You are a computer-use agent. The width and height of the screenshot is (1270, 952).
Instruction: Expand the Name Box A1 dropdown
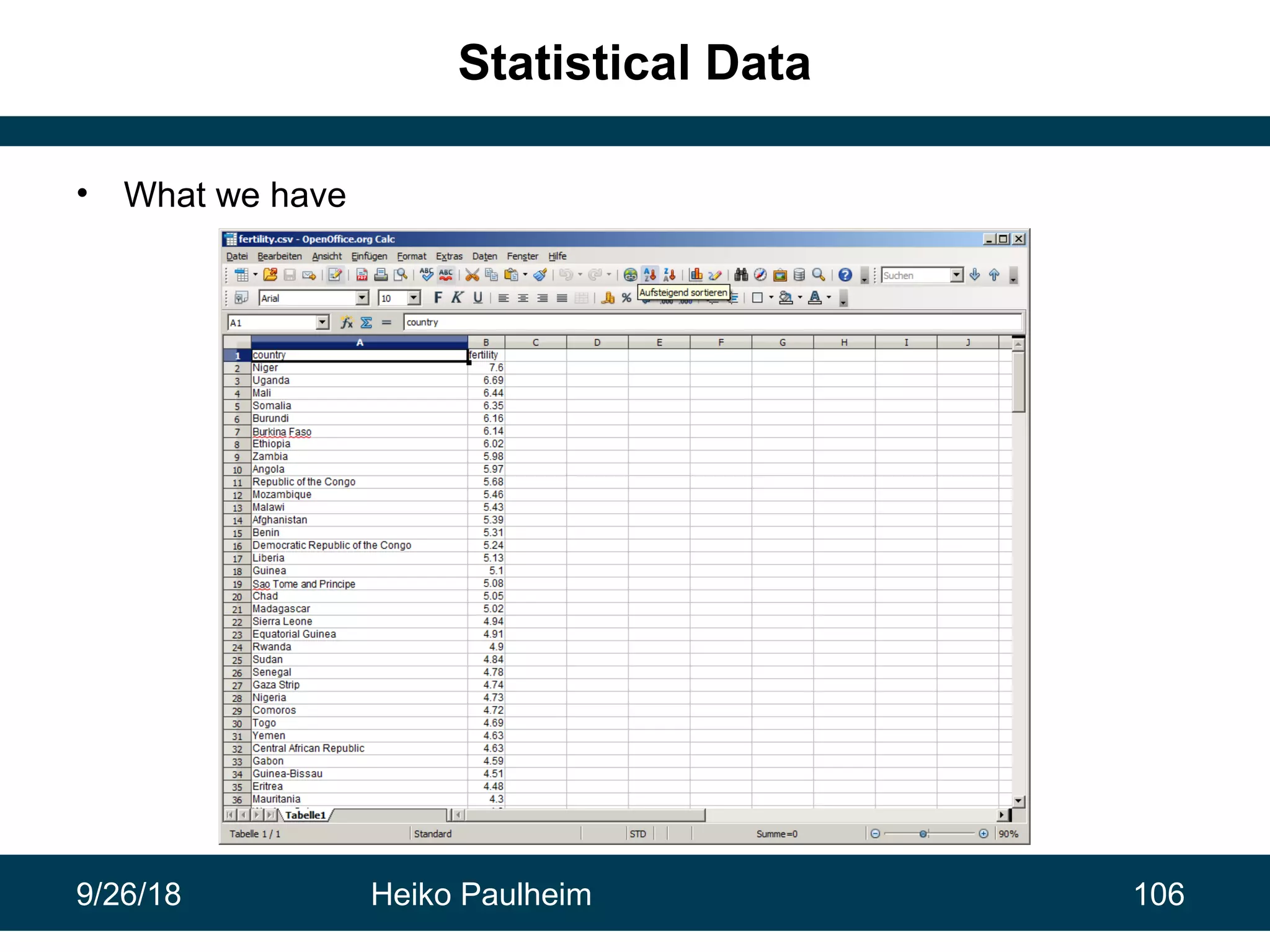[x=322, y=322]
